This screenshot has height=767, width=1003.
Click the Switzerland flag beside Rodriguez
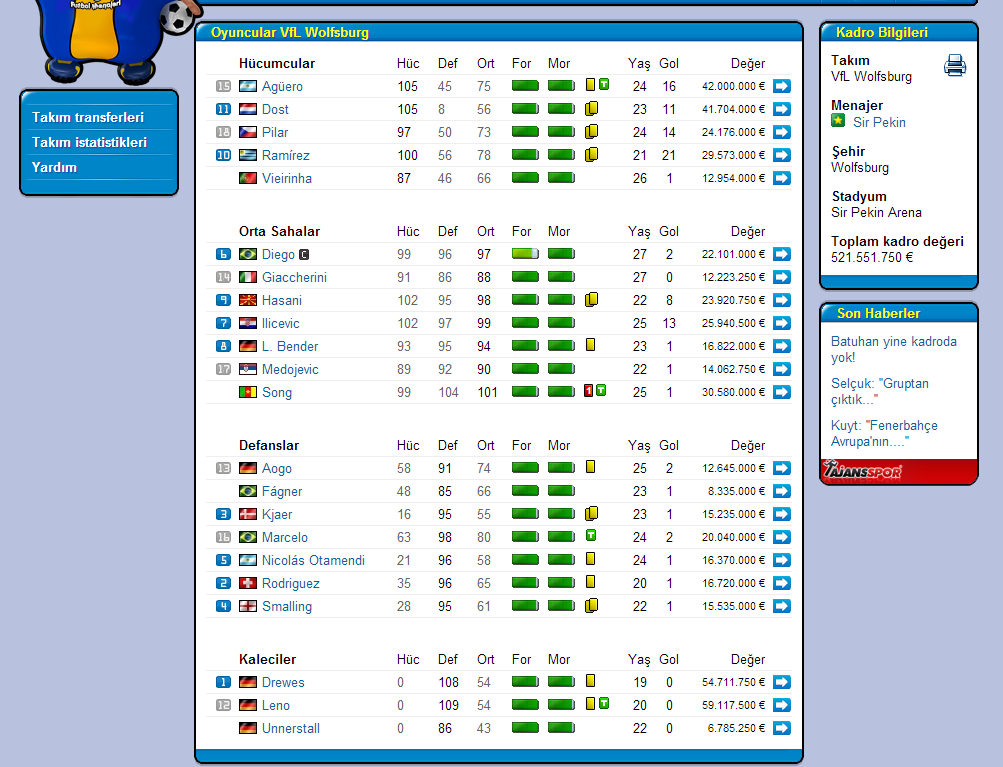248,583
